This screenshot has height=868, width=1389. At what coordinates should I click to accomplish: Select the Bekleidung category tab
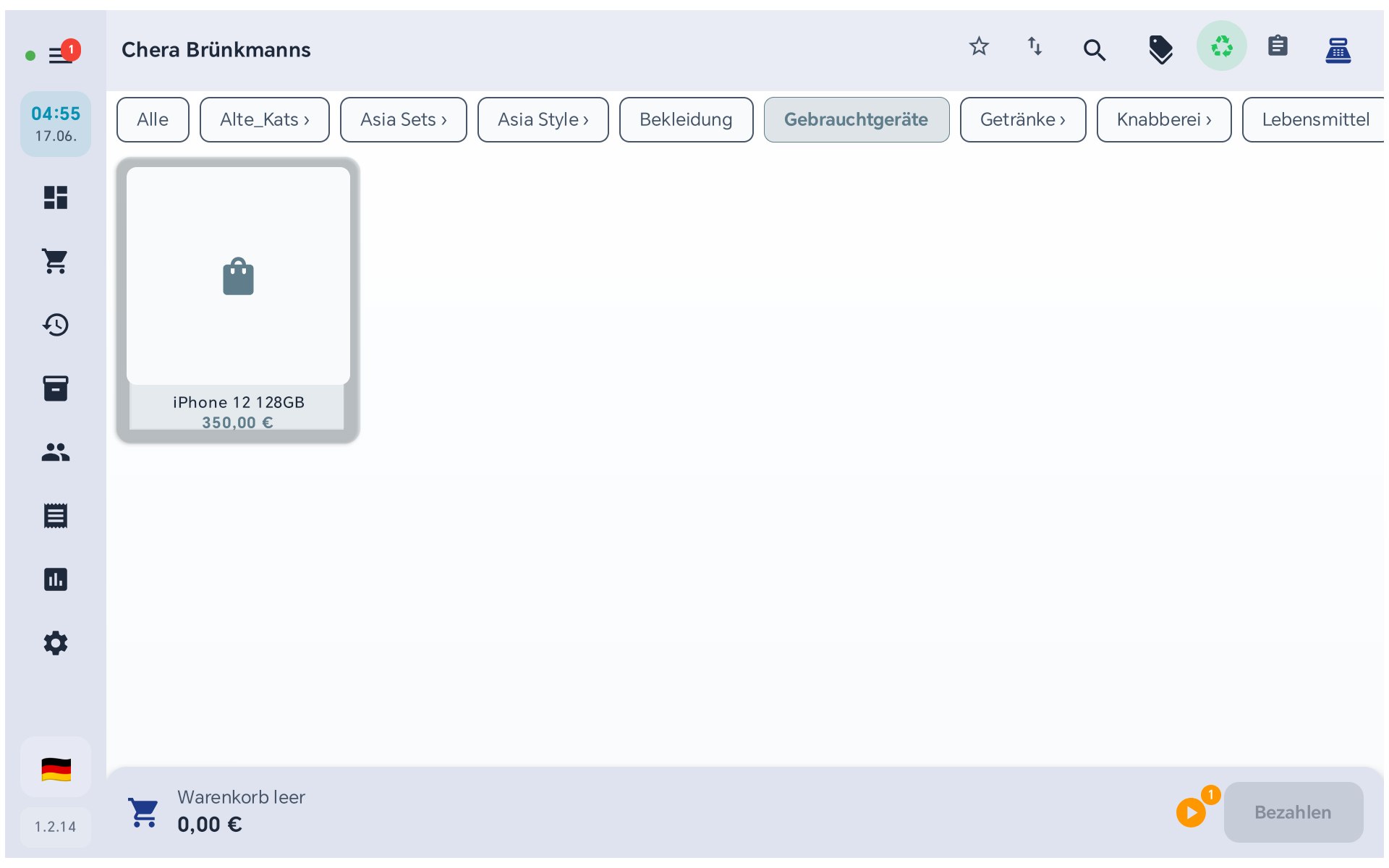[x=686, y=119]
